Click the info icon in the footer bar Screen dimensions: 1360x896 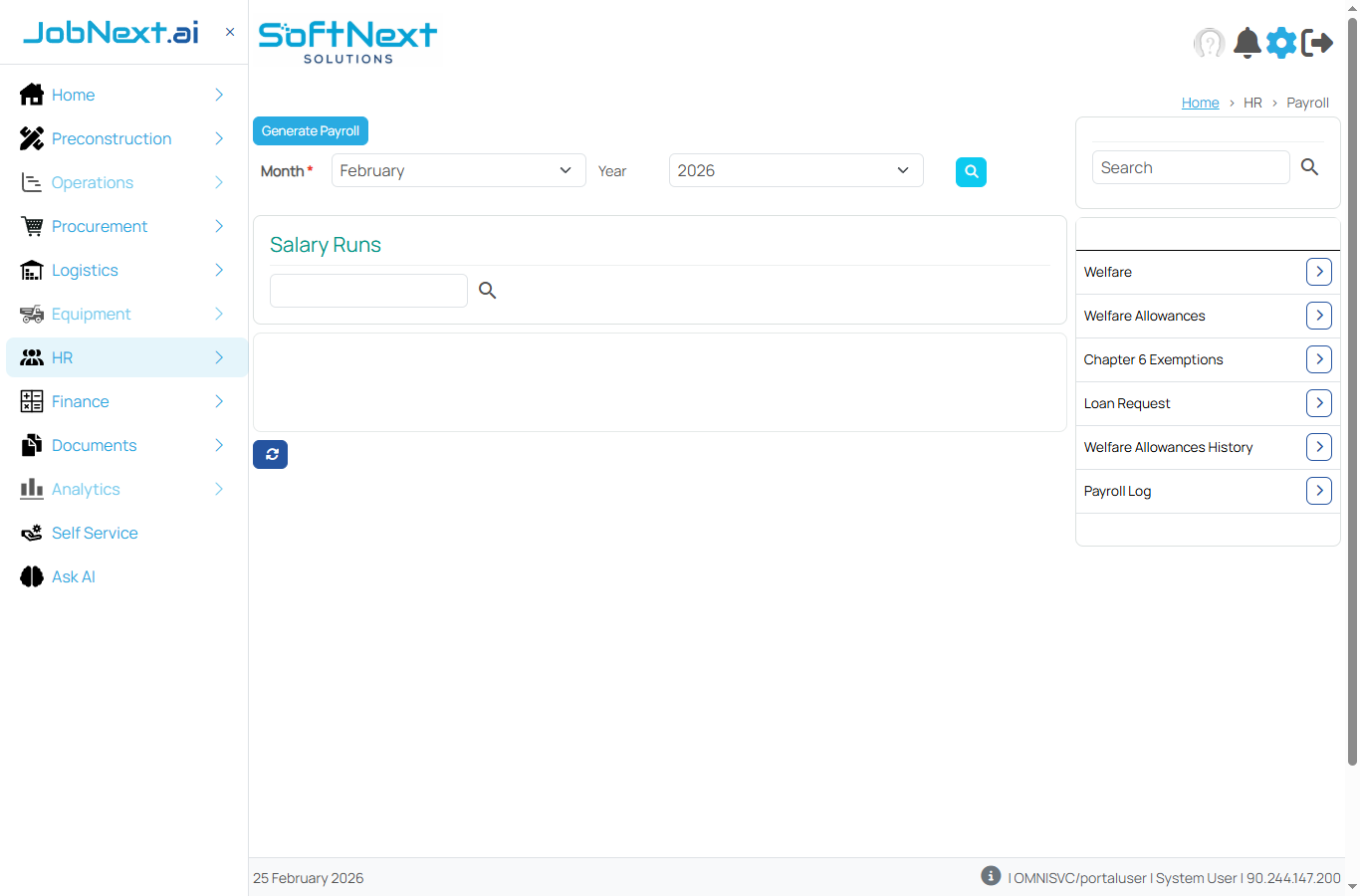tap(991, 875)
